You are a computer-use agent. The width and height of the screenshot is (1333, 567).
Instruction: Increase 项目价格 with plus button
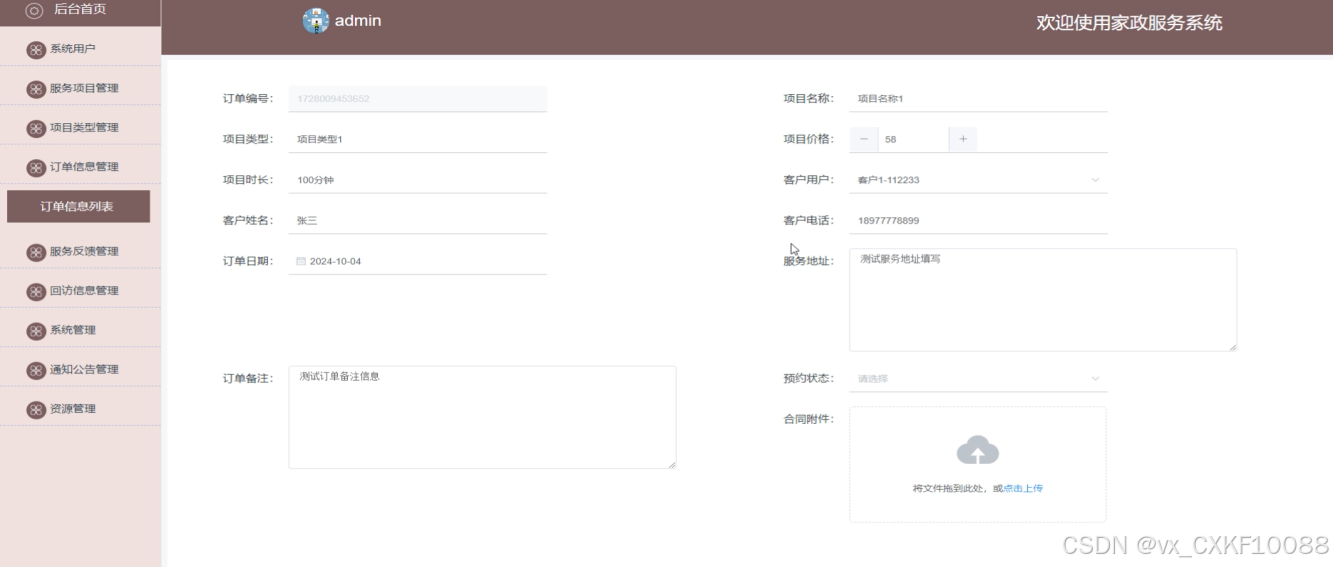click(x=963, y=139)
